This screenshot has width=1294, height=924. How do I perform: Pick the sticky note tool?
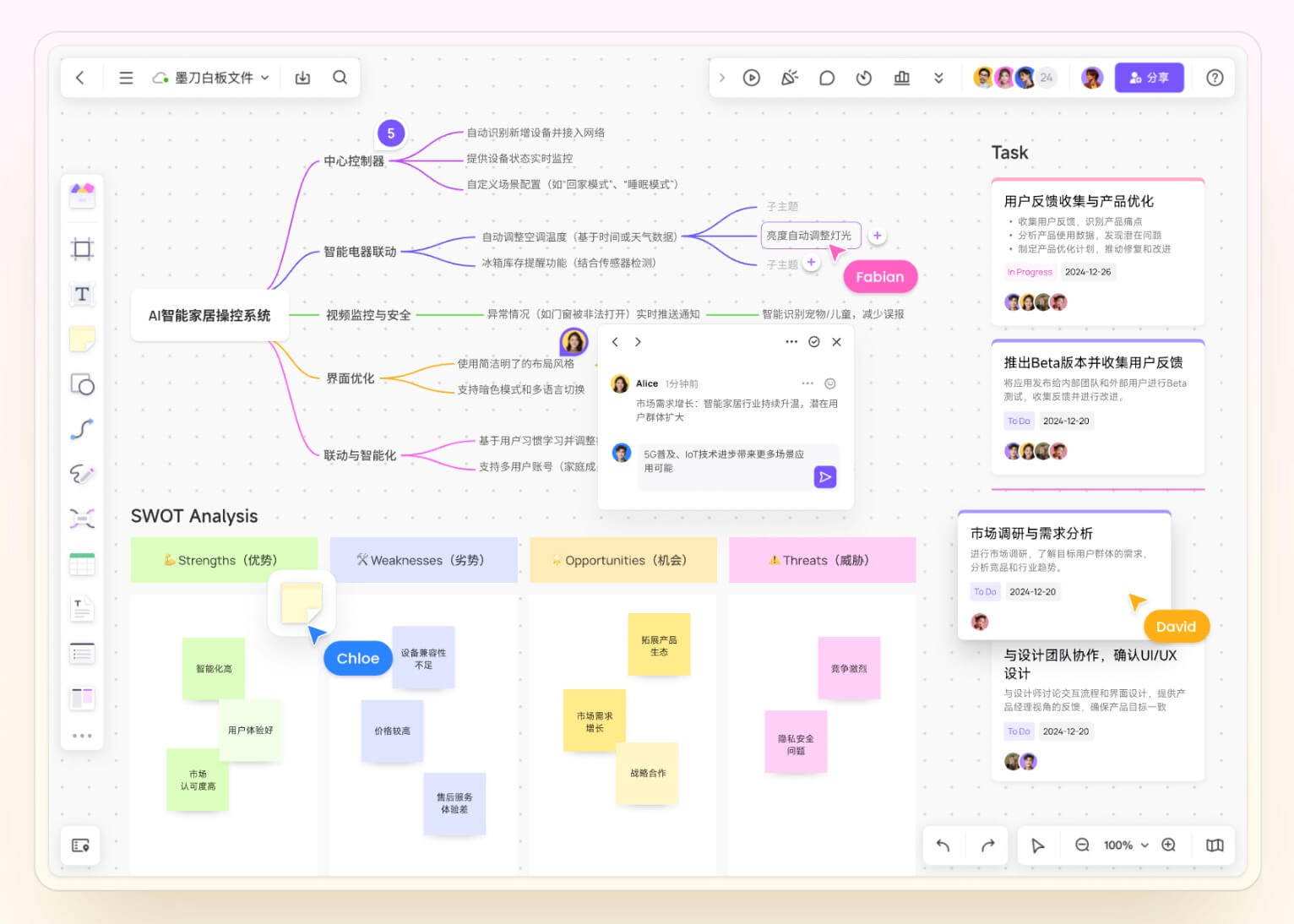82,340
